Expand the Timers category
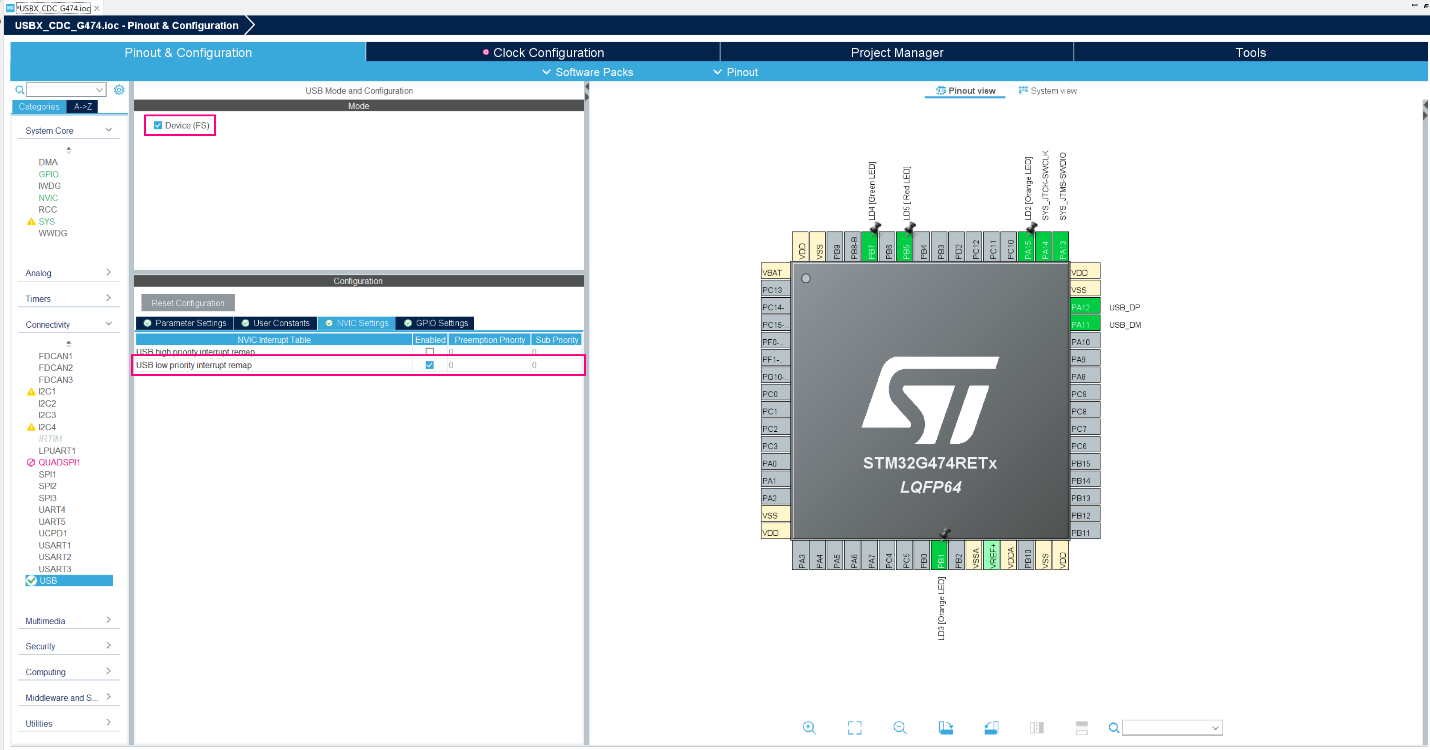 [x=67, y=297]
